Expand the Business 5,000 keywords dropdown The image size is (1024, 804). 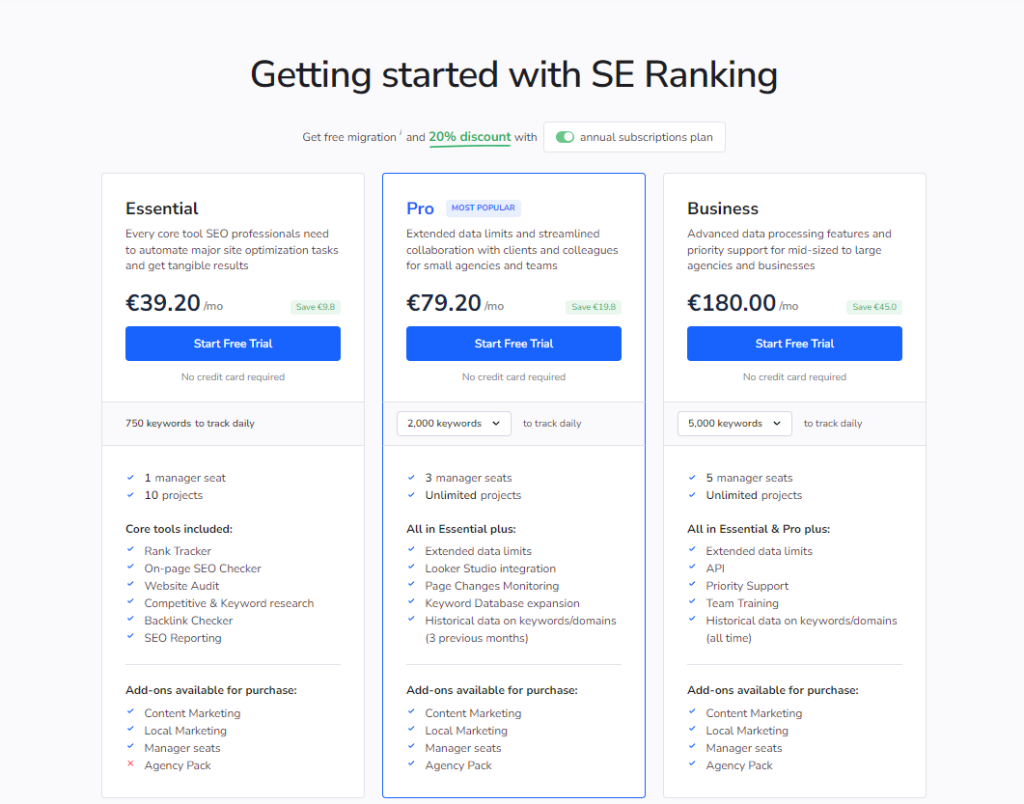pos(735,423)
